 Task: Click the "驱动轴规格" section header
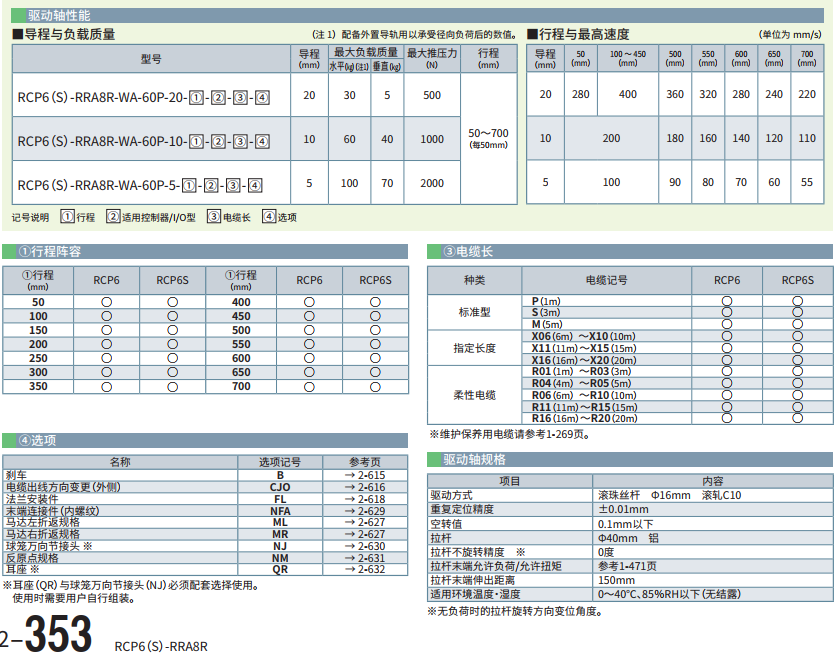point(631,460)
